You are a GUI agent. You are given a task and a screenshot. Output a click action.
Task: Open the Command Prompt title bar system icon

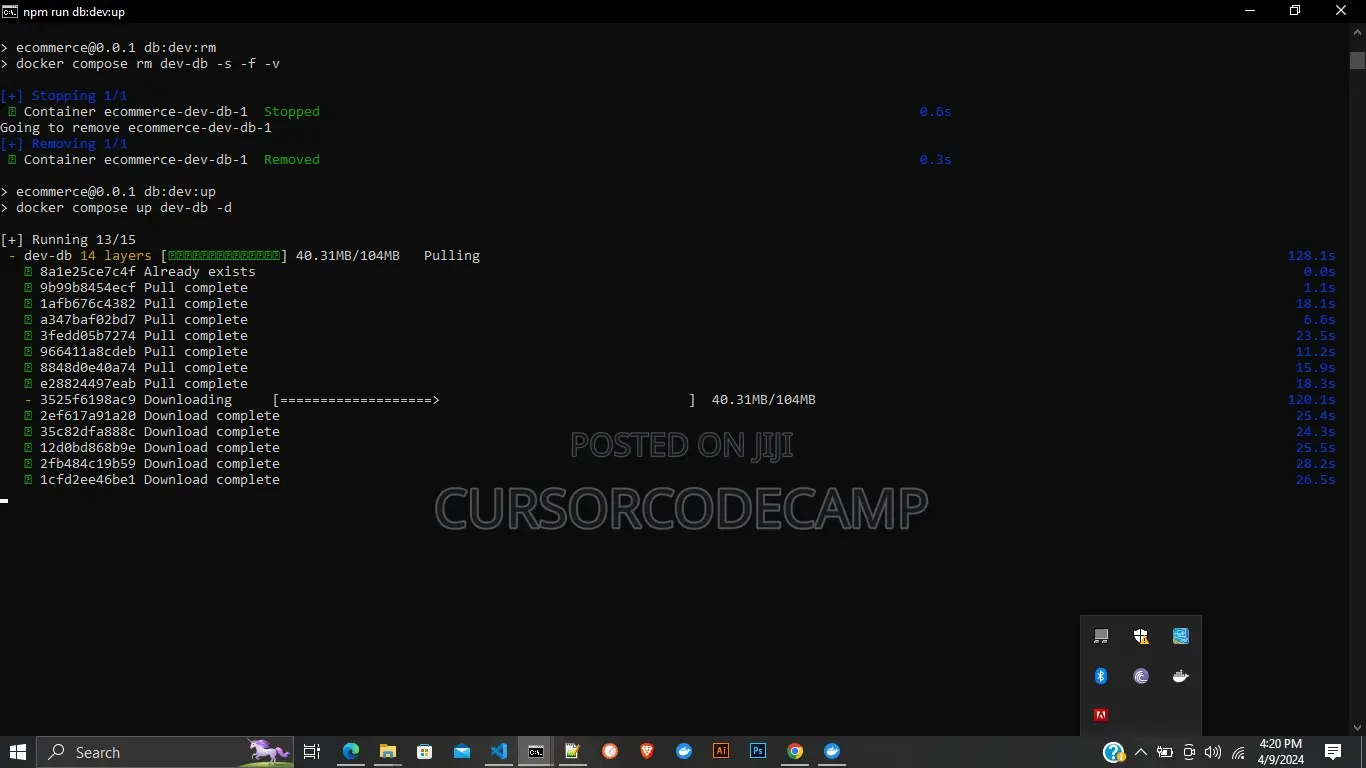pos(10,11)
